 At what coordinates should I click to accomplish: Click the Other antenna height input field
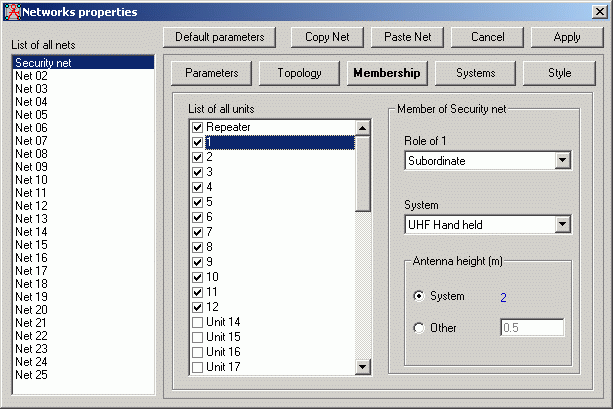(x=532, y=328)
